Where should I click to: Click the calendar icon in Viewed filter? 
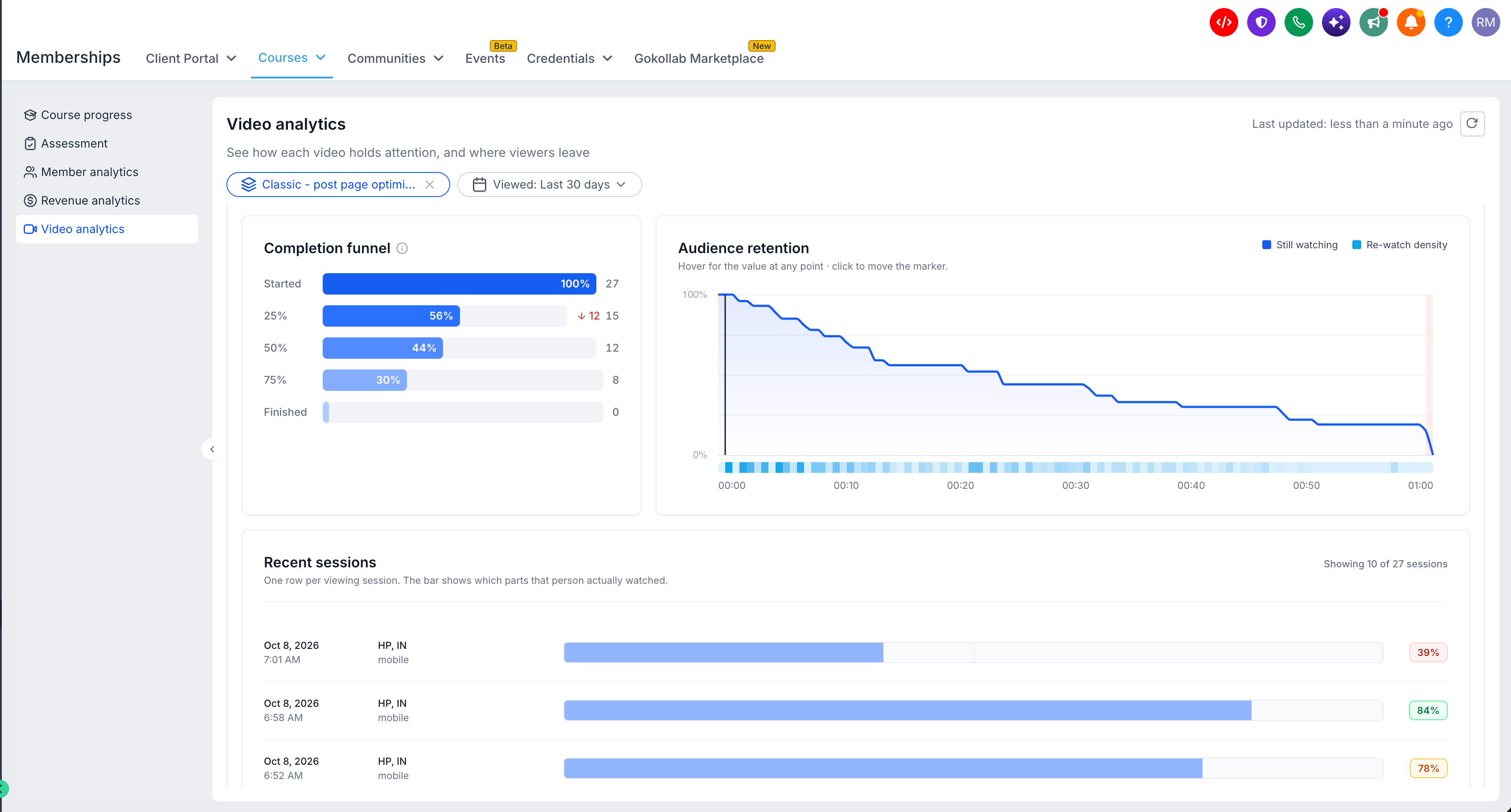click(479, 185)
